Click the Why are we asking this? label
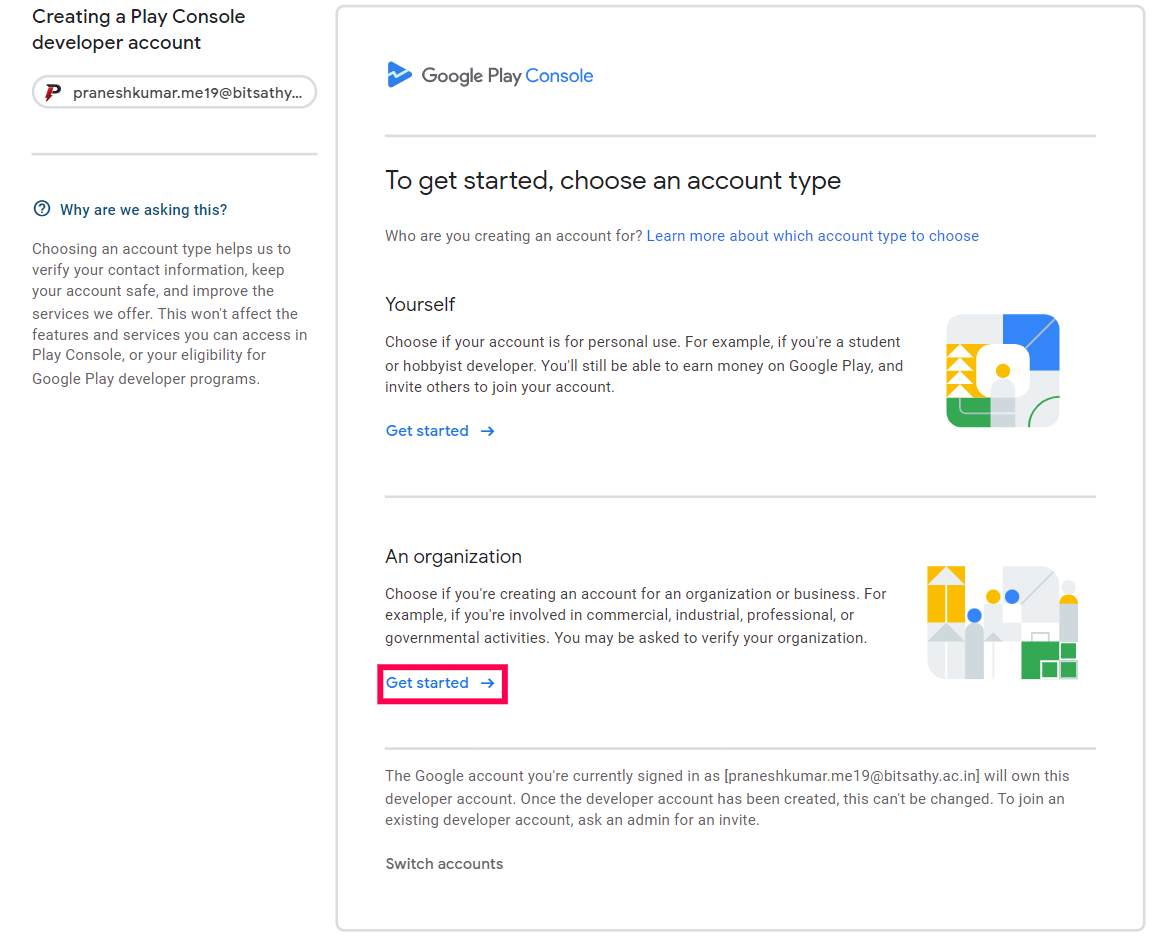1155x943 pixels. pos(143,210)
